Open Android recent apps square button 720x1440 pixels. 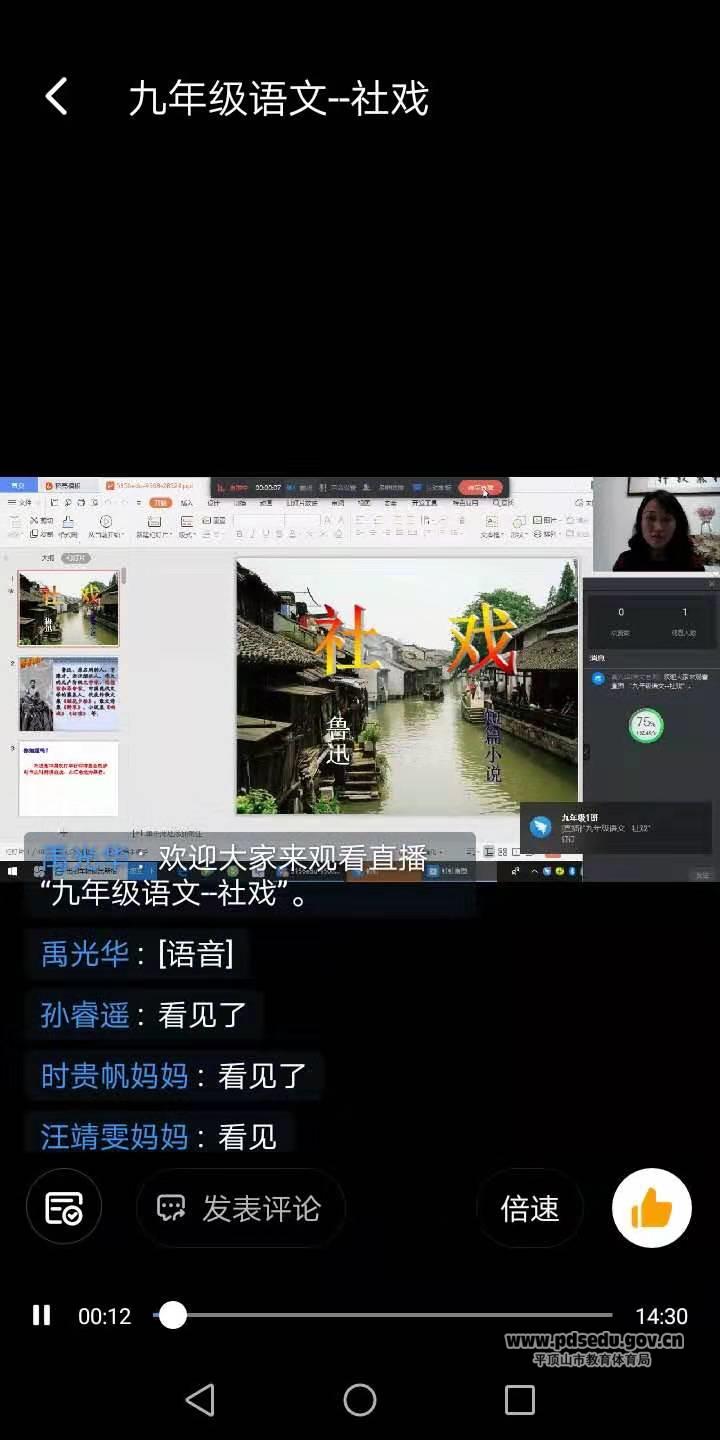click(519, 1400)
